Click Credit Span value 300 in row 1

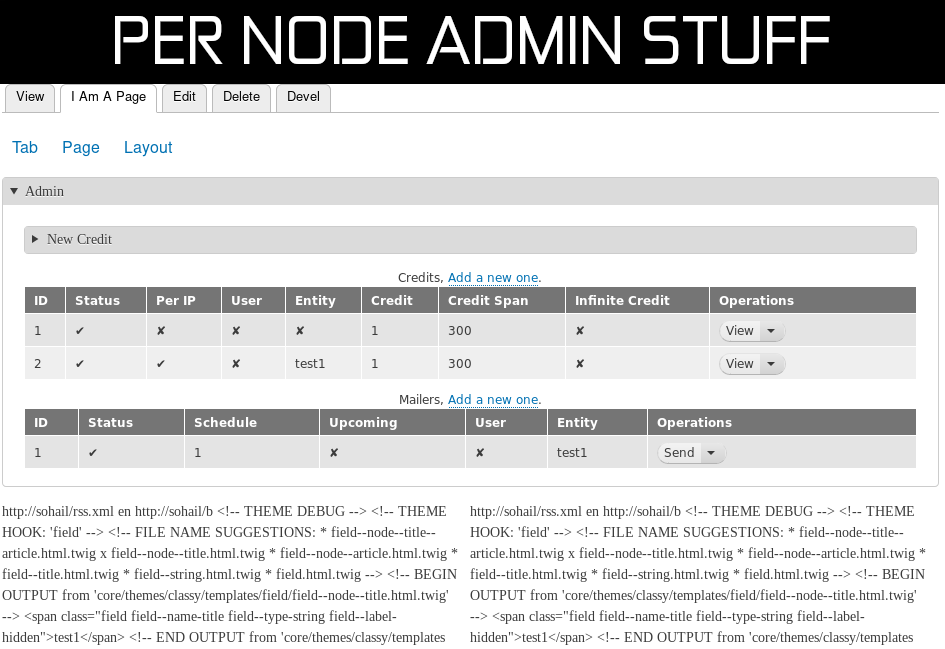(x=459, y=331)
